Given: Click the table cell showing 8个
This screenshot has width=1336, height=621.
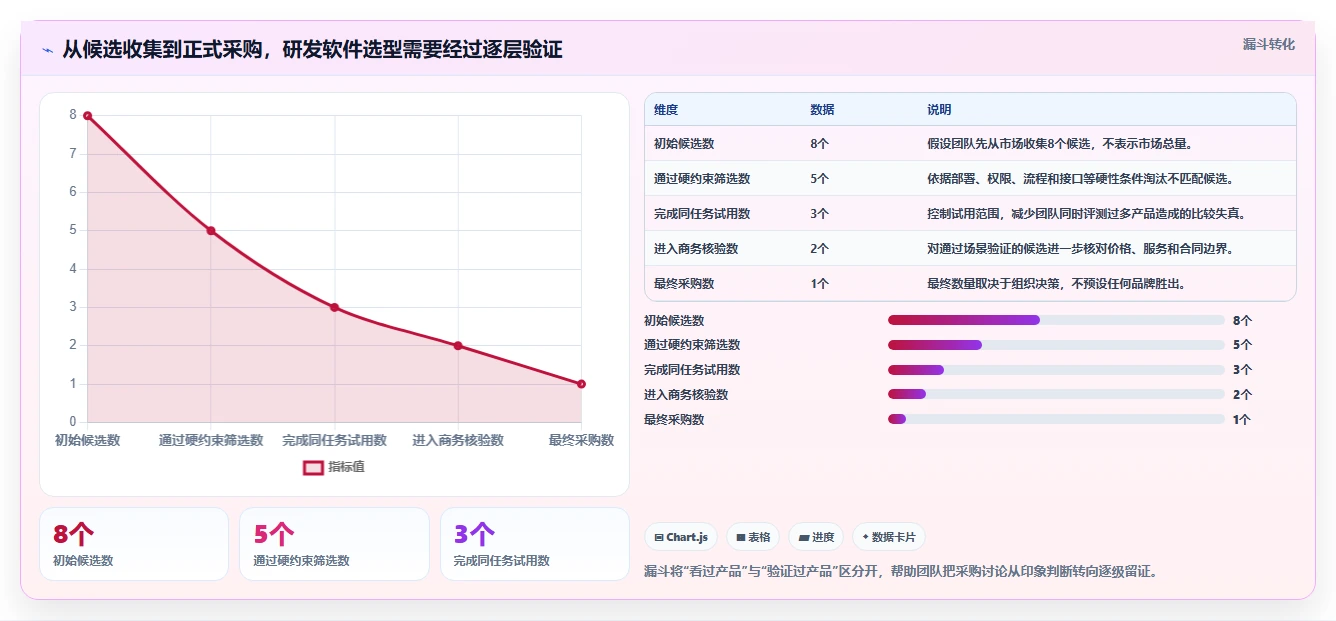Looking at the screenshot, I should [x=819, y=144].
